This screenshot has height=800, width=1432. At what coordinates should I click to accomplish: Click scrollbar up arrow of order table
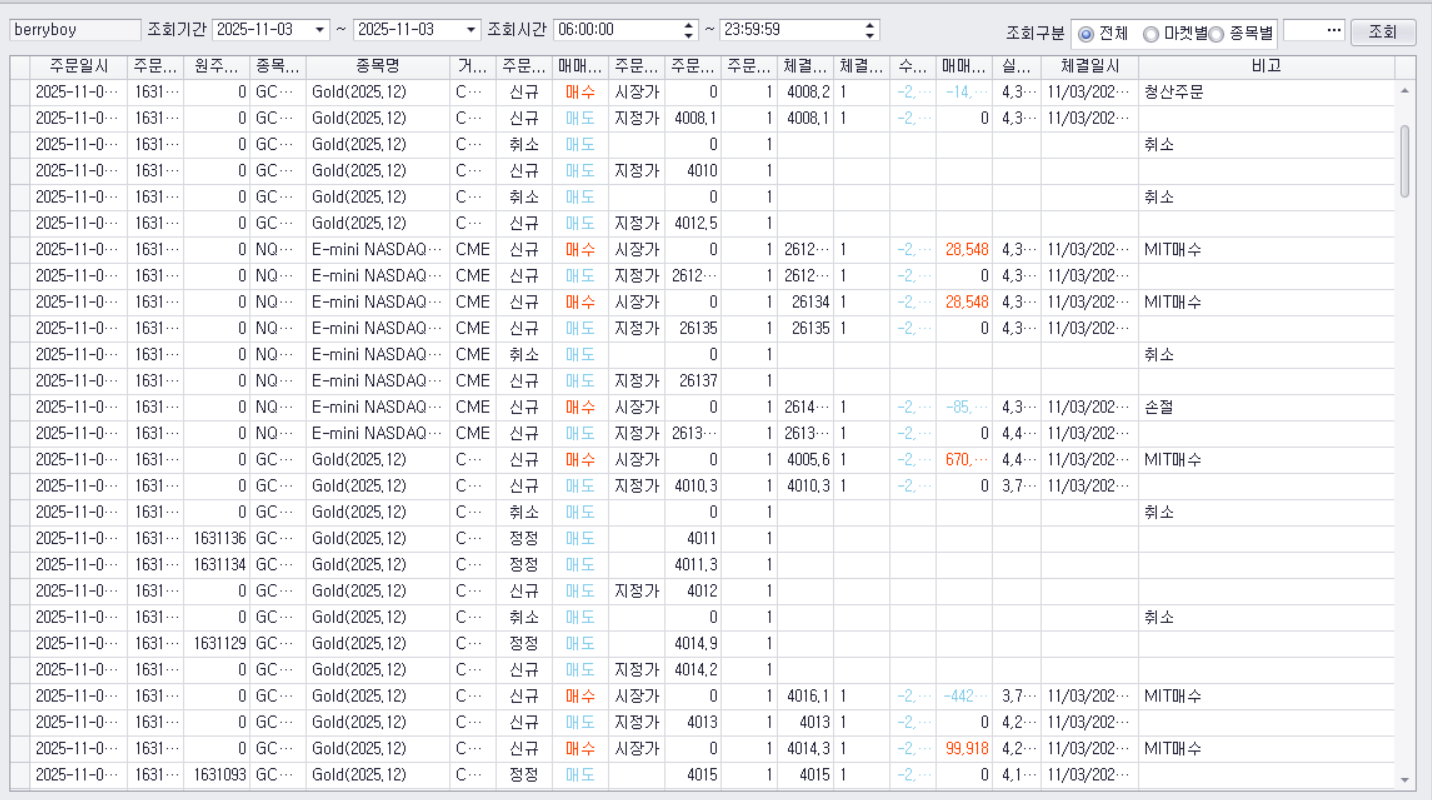[x=1405, y=90]
